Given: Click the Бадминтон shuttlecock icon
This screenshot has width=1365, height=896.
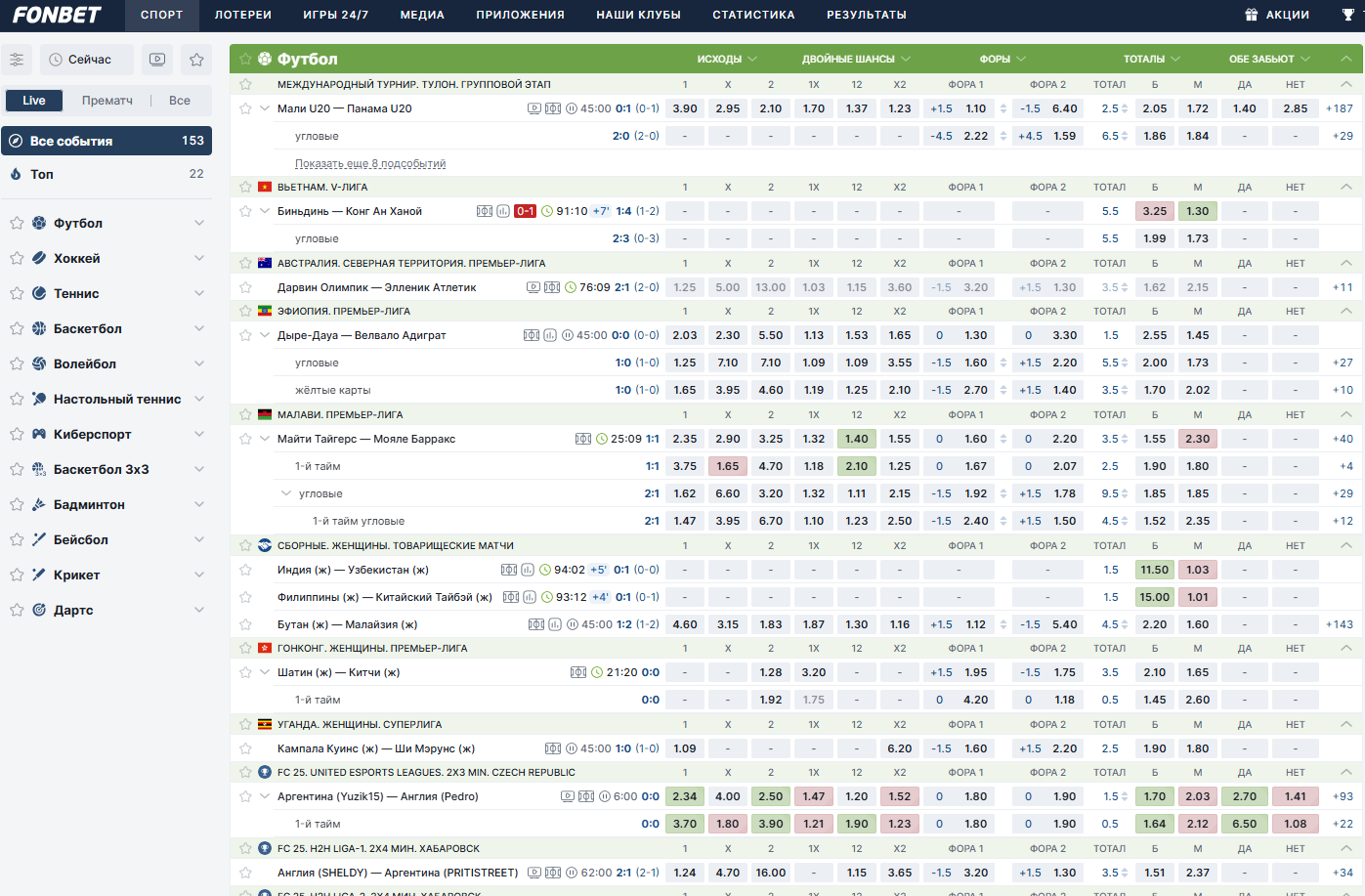Looking at the screenshot, I should pyautogui.click(x=39, y=504).
